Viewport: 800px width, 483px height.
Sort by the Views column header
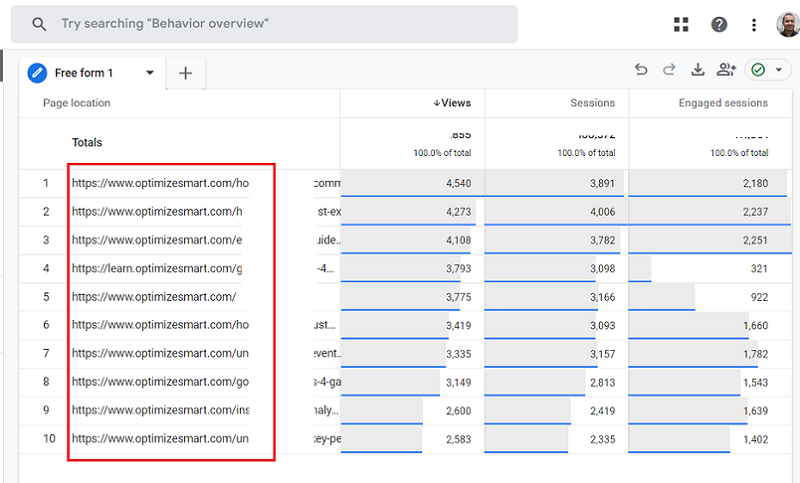[452, 103]
